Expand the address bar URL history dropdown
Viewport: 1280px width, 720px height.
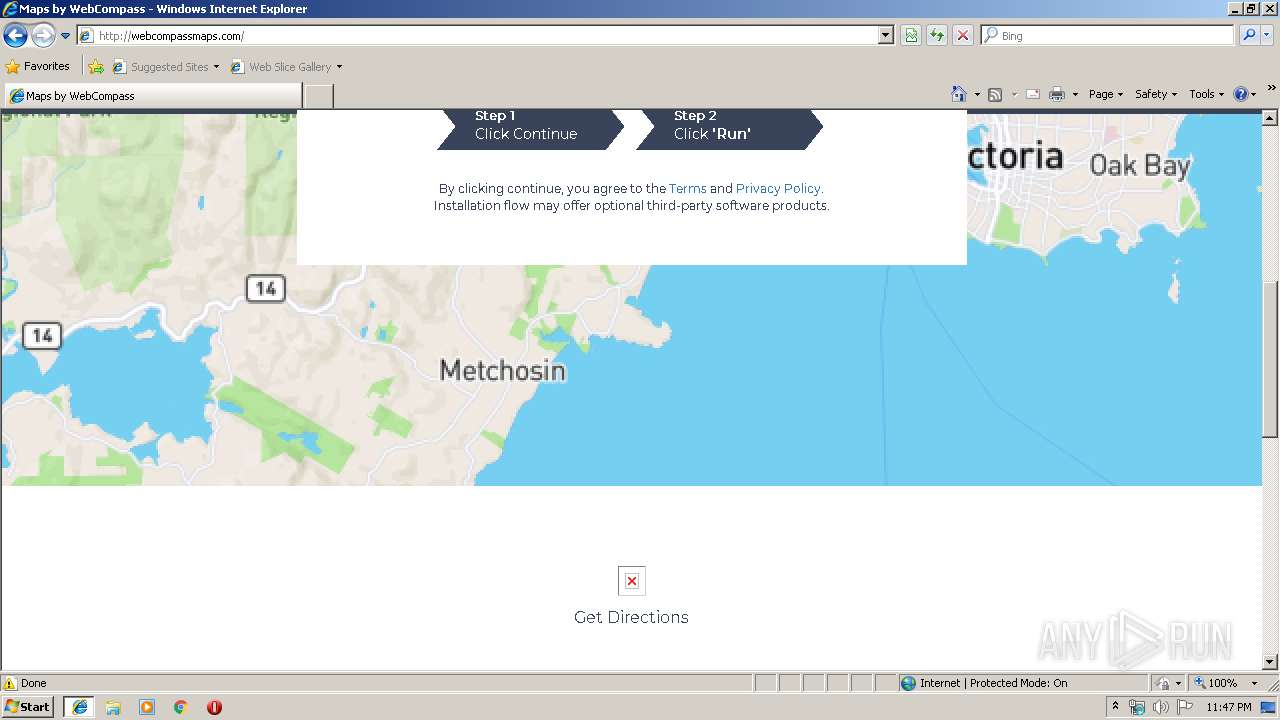(x=886, y=35)
